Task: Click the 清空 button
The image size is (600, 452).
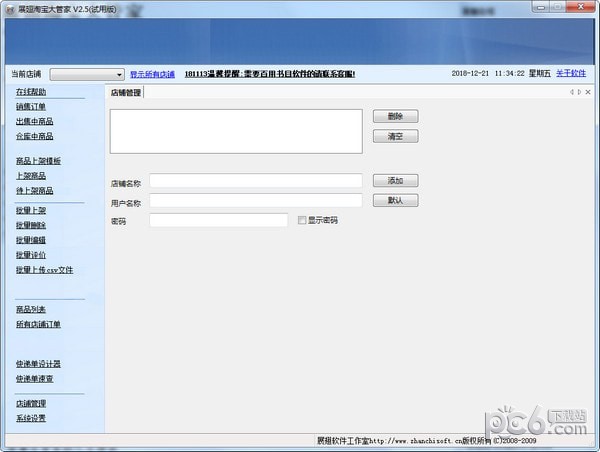Action: tap(396, 136)
